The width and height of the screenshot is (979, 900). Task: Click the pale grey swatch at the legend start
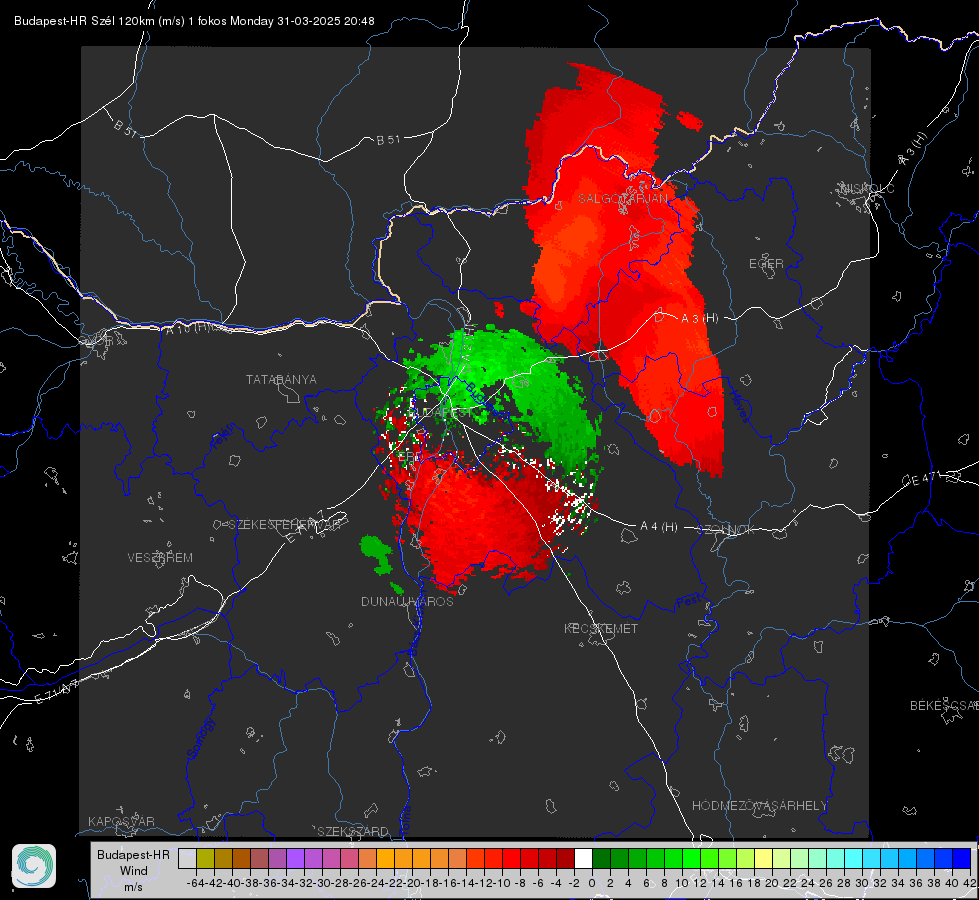[x=187, y=859]
